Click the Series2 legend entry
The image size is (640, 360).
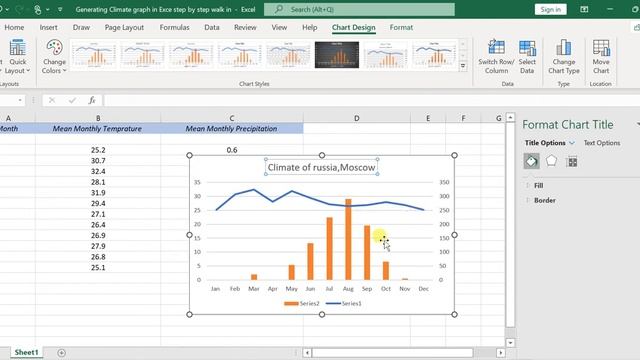[302, 303]
